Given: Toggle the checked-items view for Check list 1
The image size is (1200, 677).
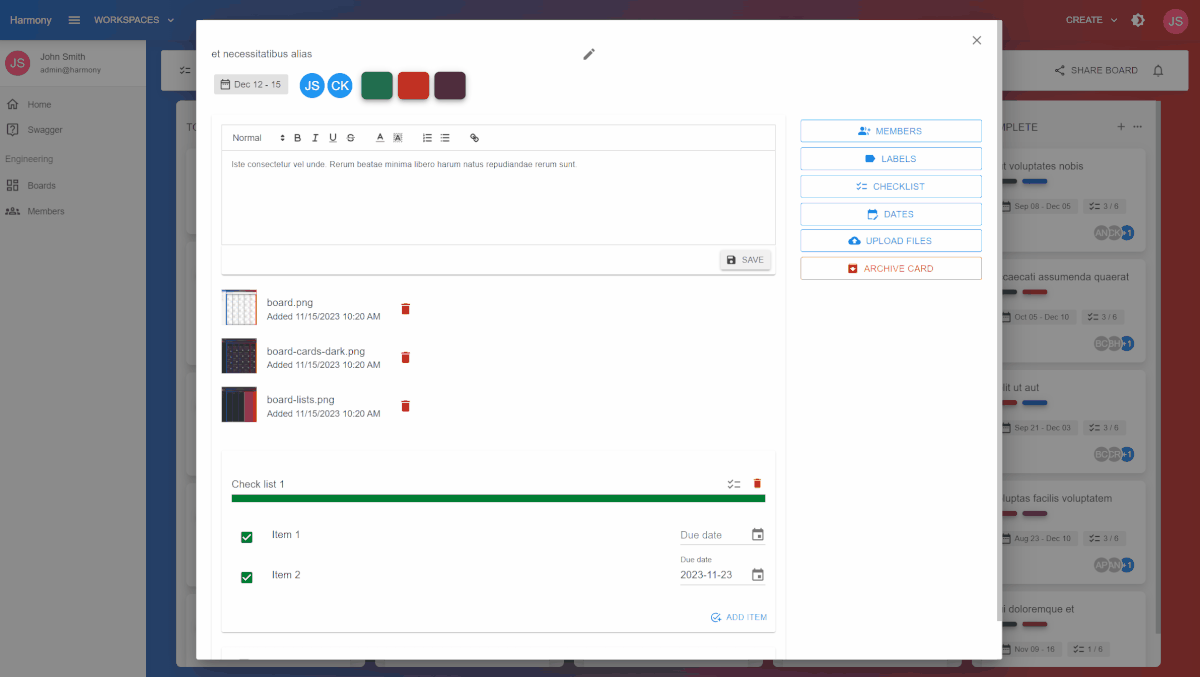Looking at the screenshot, I should 734,484.
